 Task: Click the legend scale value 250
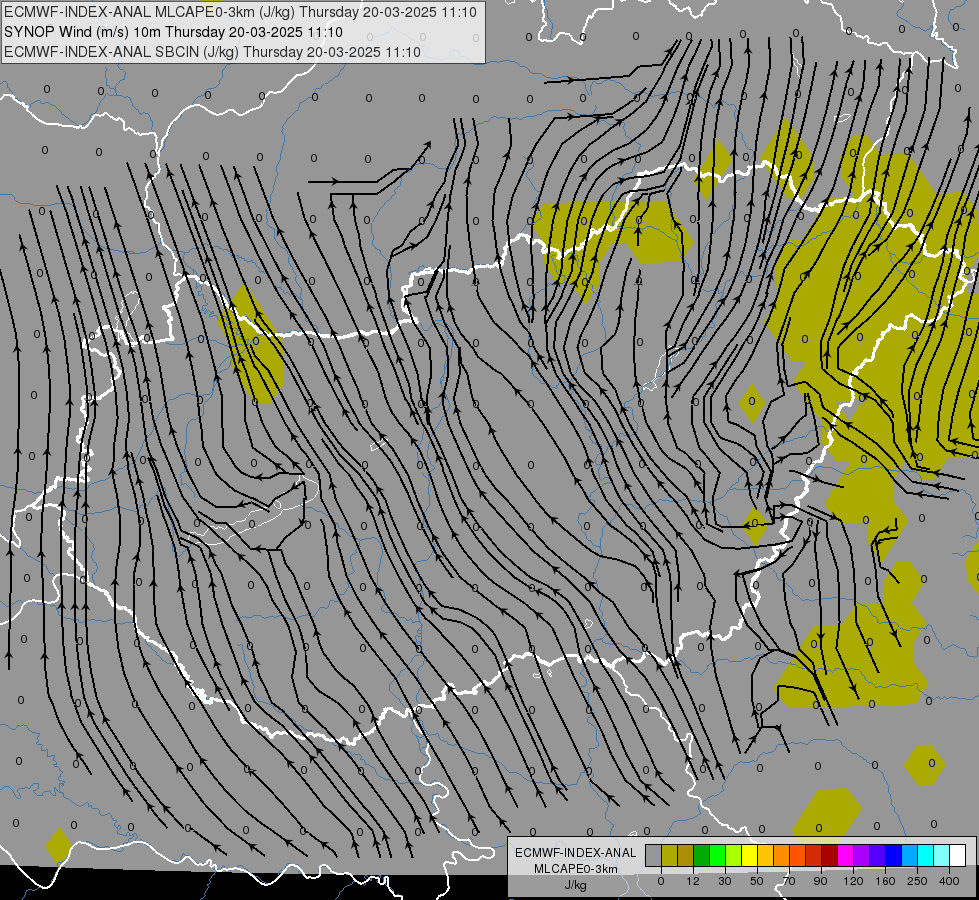click(917, 881)
